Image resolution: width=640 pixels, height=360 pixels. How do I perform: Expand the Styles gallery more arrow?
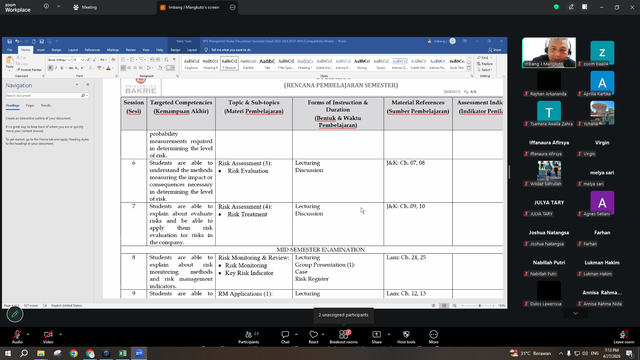click(469, 69)
